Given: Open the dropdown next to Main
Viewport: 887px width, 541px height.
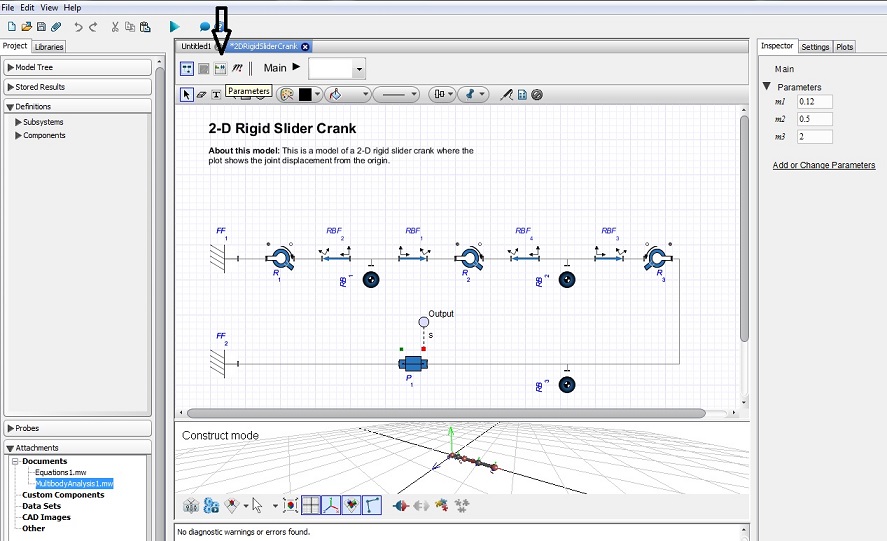Looking at the screenshot, I should tap(359, 69).
